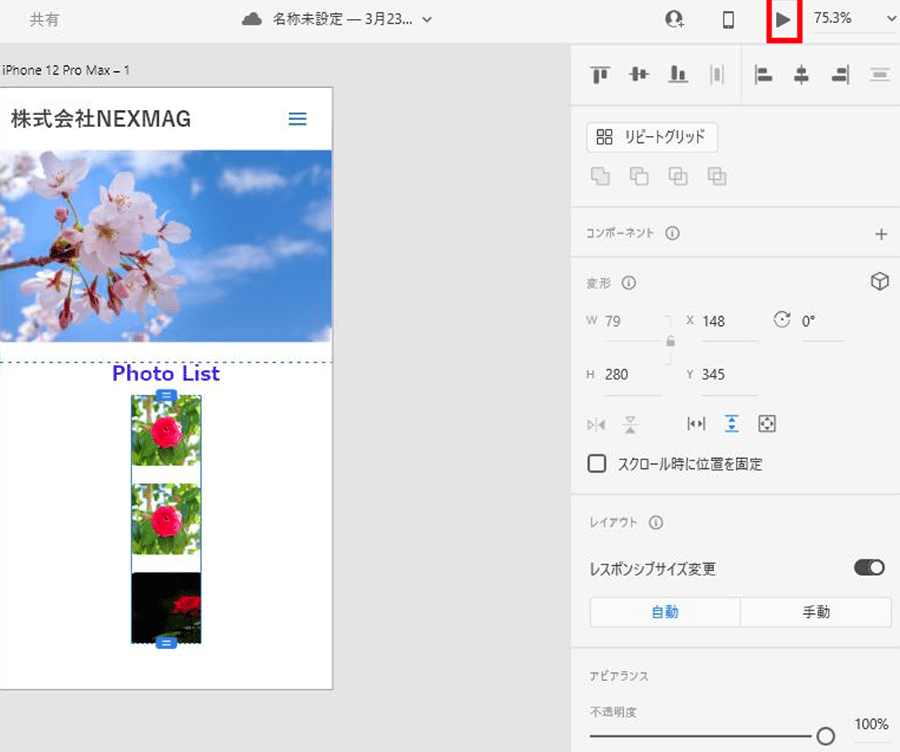The width and height of the screenshot is (900, 752).
Task: Flip the selection horizontally
Action: pyautogui.click(x=596, y=425)
